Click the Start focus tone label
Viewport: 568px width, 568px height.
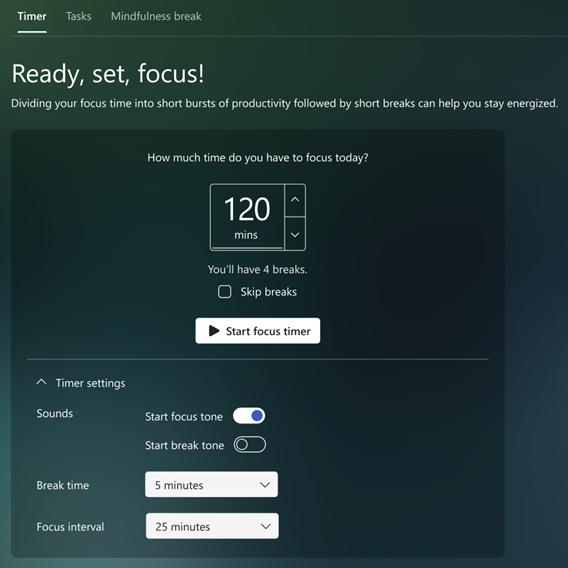tap(184, 417)
